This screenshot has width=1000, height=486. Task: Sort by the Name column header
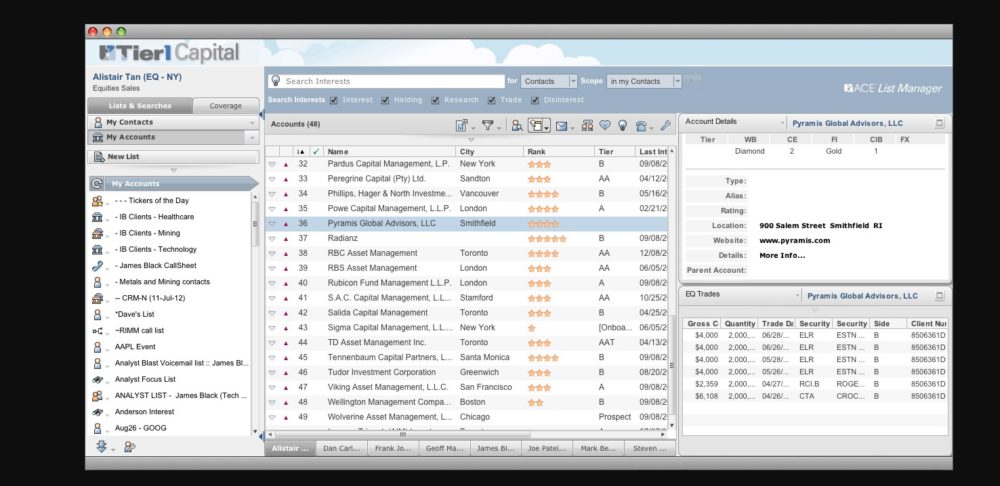tap(390, 152)
